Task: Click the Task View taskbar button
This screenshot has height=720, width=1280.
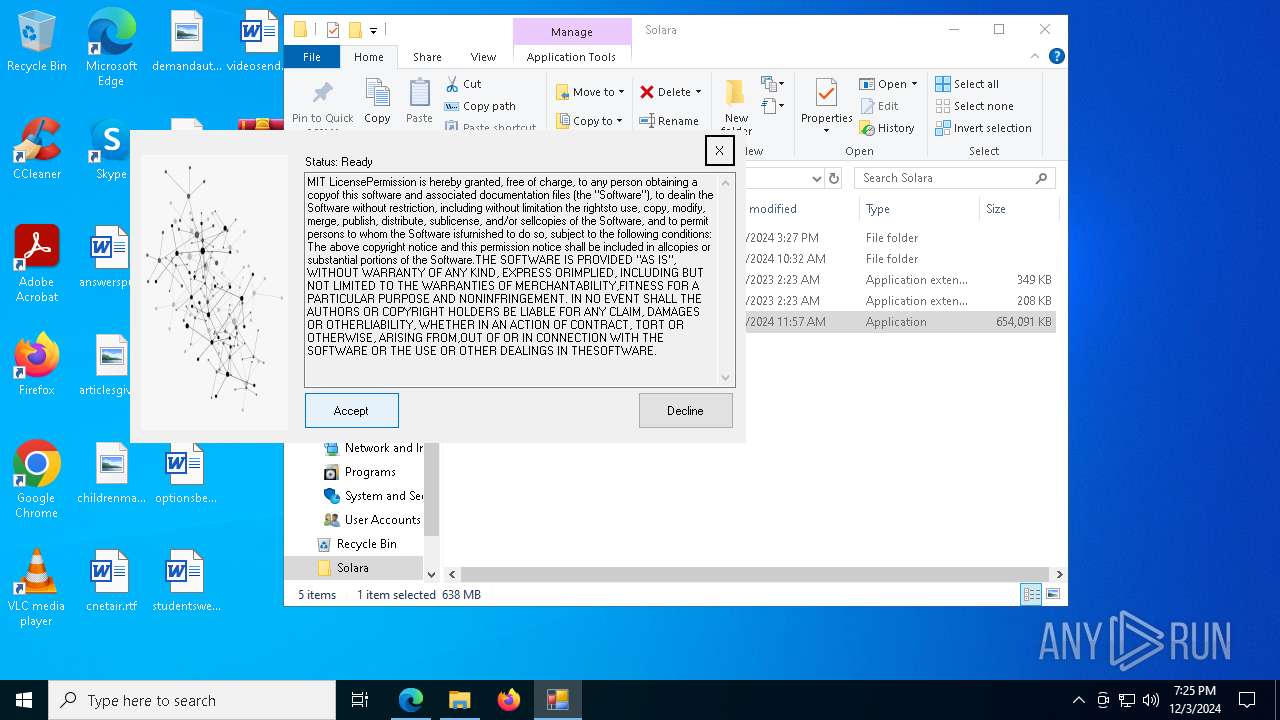Action: point(360,700)
